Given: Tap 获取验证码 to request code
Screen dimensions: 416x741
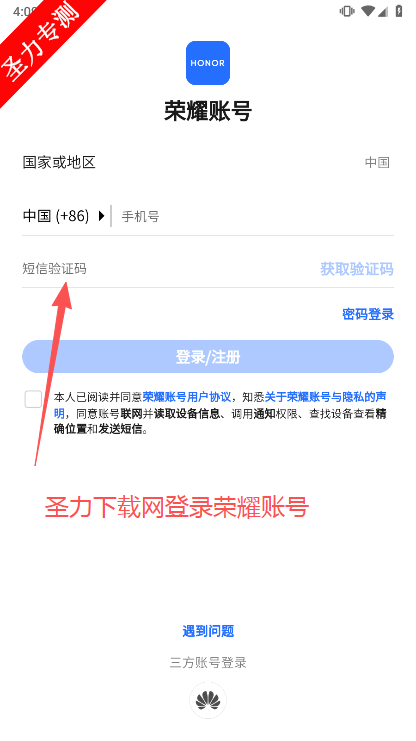Looking at the screenshot, I should tap(357, 269).
